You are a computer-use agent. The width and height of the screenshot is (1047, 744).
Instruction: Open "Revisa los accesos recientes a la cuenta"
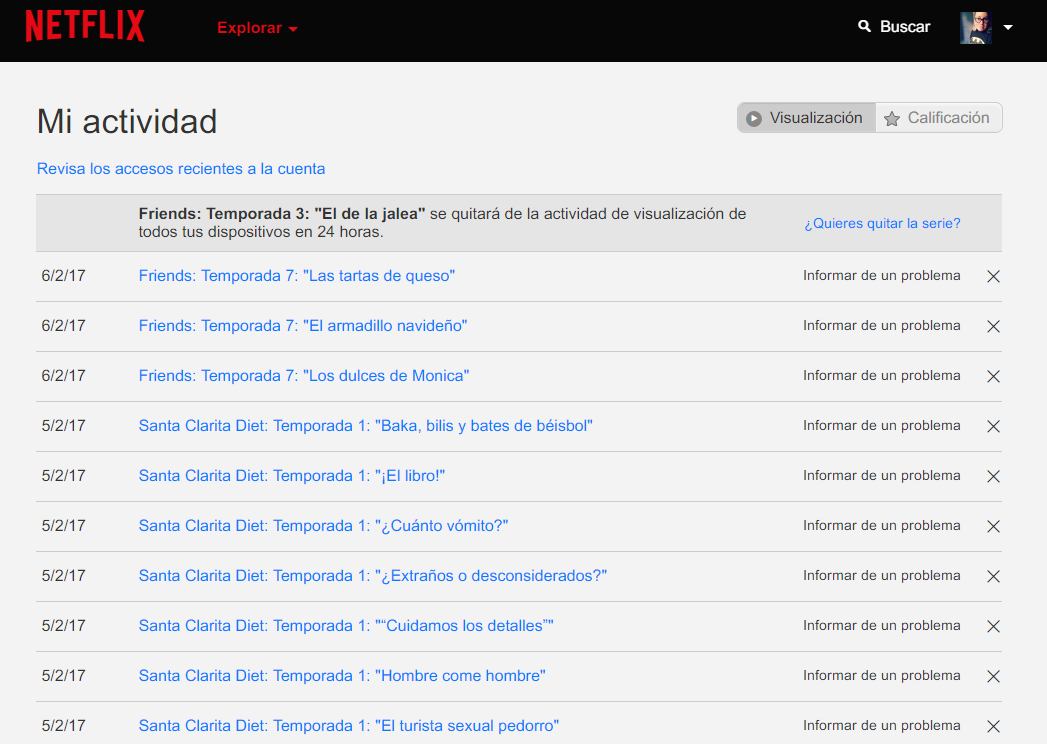click(180, 168)
